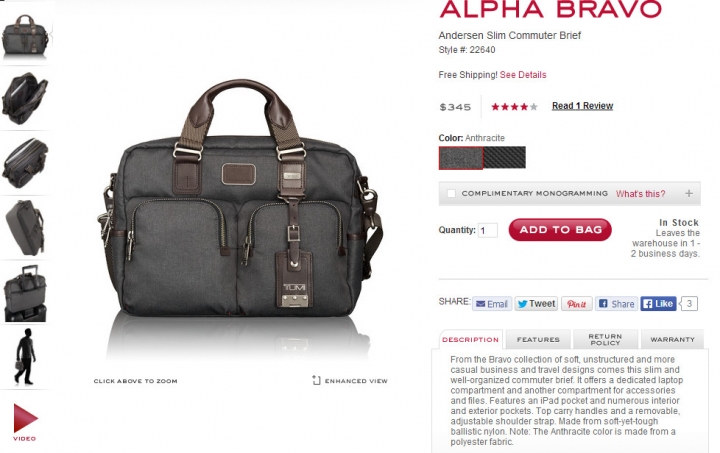The image size is (720, 453).
Task: Like the product on Facebook
Action: coord(658,304)
